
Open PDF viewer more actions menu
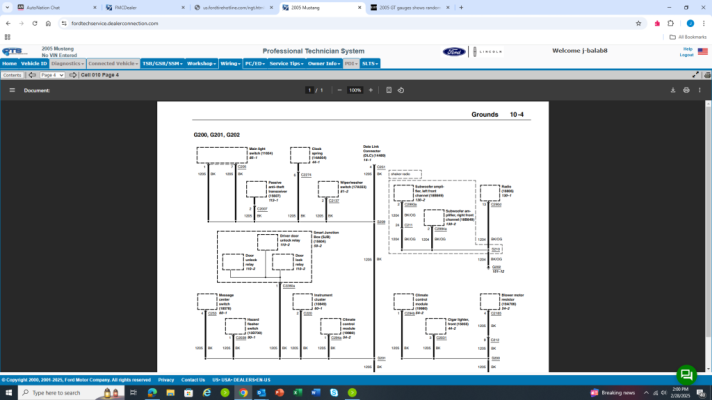coord(700,90)
